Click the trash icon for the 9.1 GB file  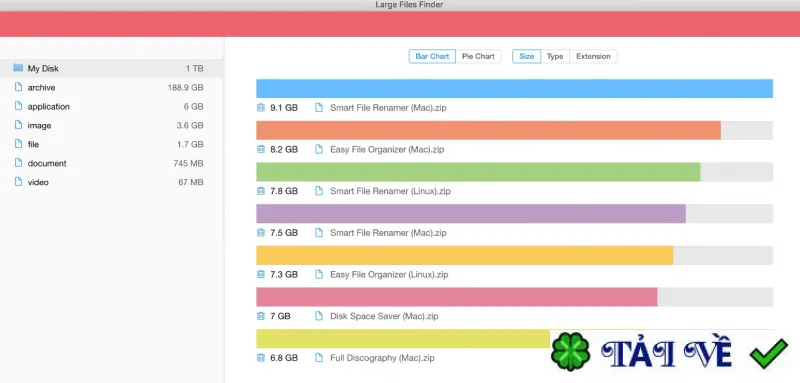click(x=261, y=108)
